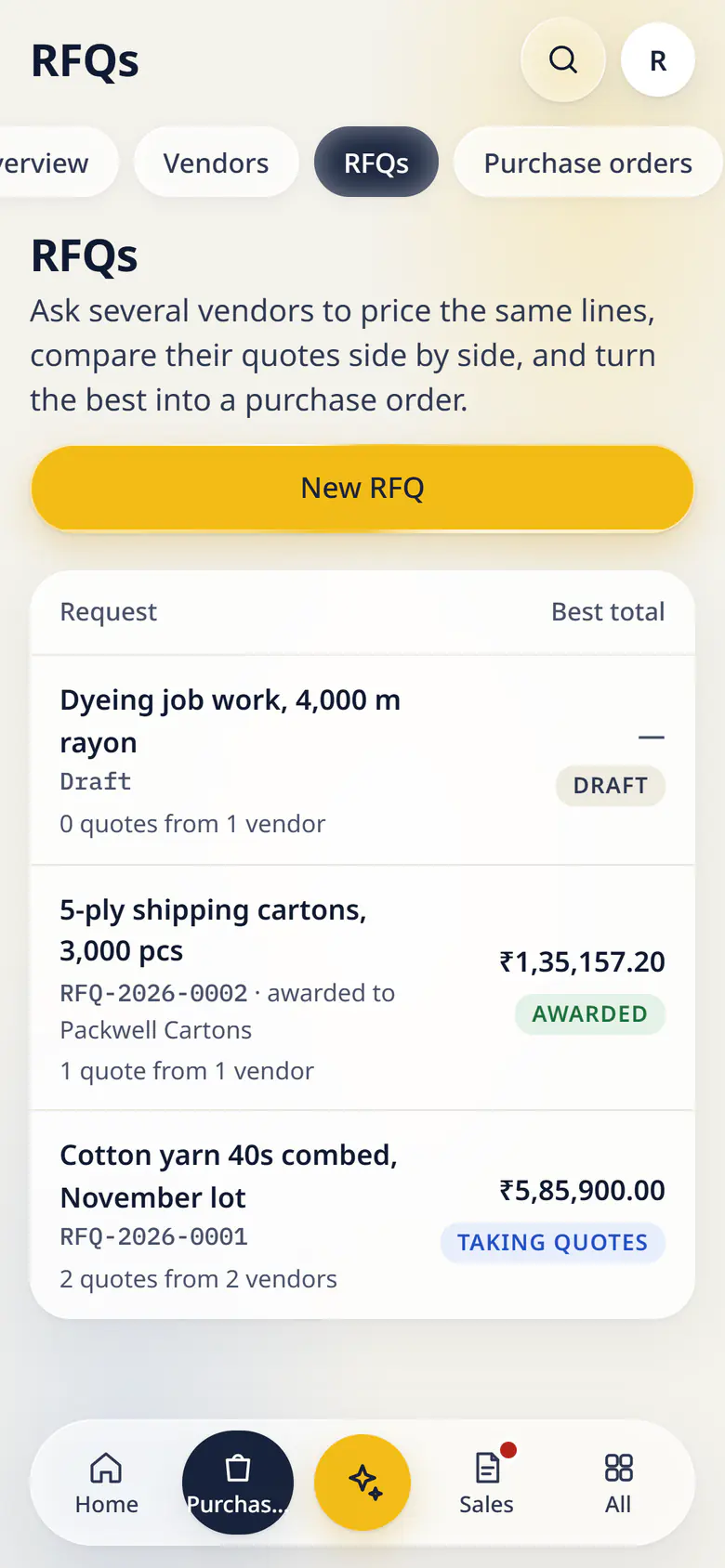Click the ₹5,85,900.00 total
The height and width of the screenshot is (1568, 725).
pyautogui.click(x=583, y=1190)
